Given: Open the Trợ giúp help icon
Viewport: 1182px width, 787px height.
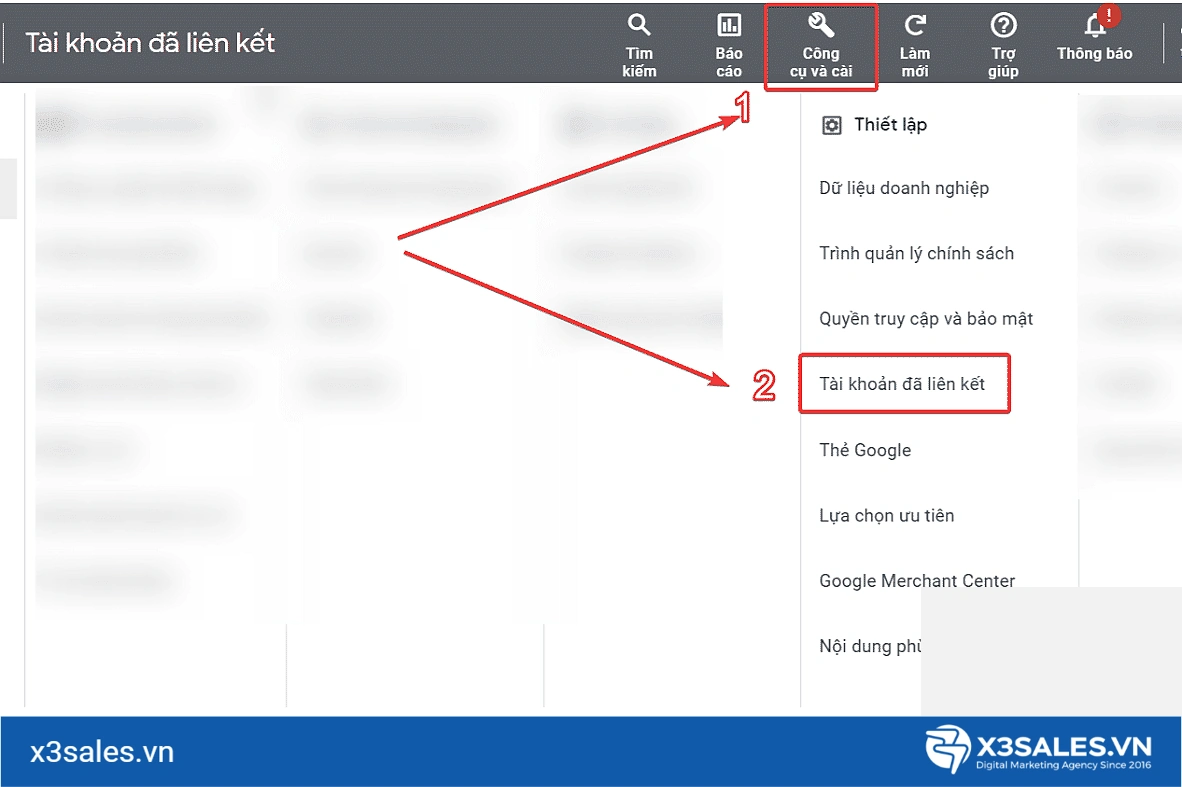Looking at the screenshot, I should click(x=1003, y=25).
